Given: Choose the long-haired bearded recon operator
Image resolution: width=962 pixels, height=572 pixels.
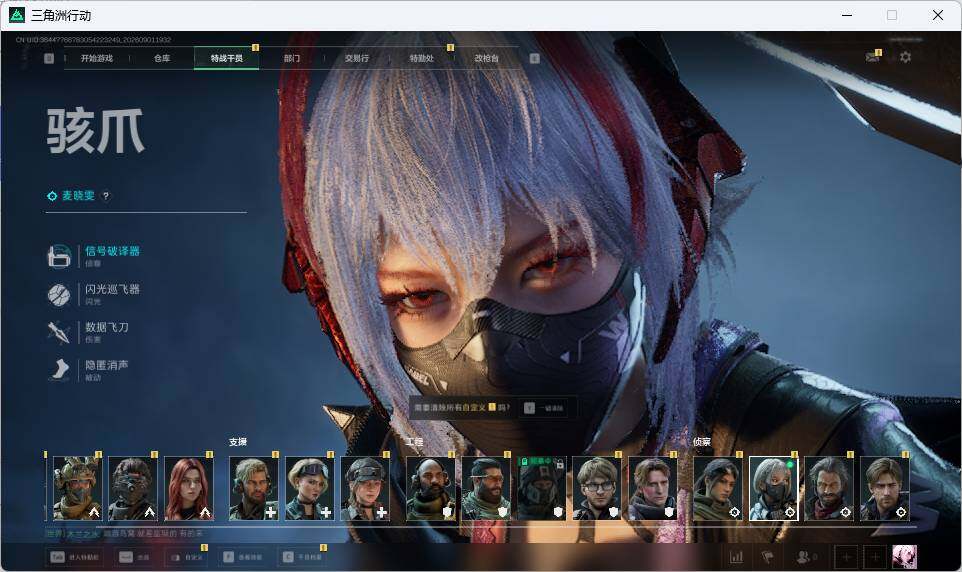Looking at the screenshot, I should pos(829,488).
